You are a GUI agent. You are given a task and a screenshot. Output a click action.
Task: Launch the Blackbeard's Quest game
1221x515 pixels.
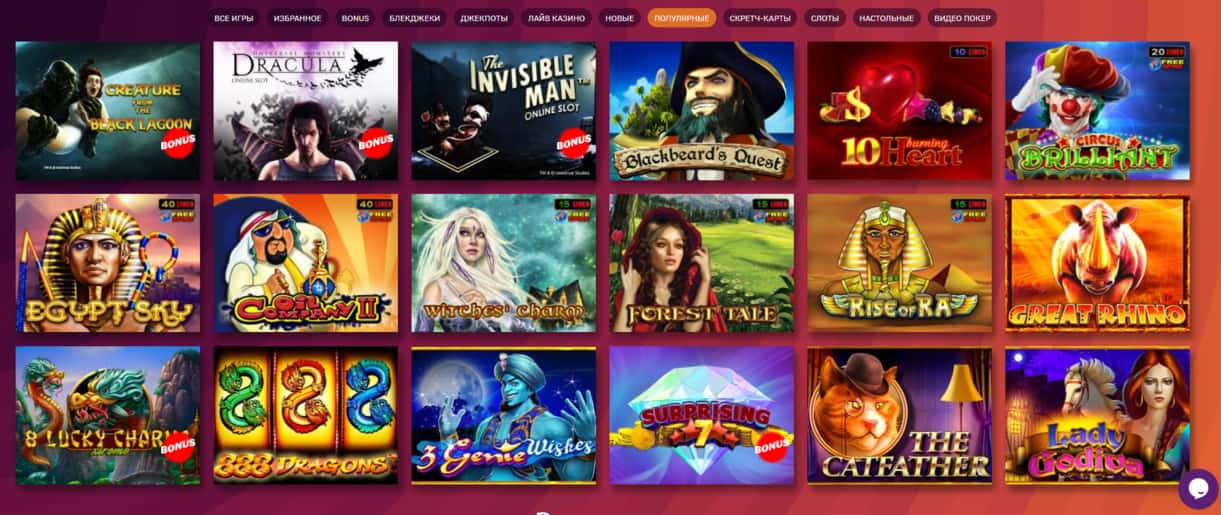(702, 110)
